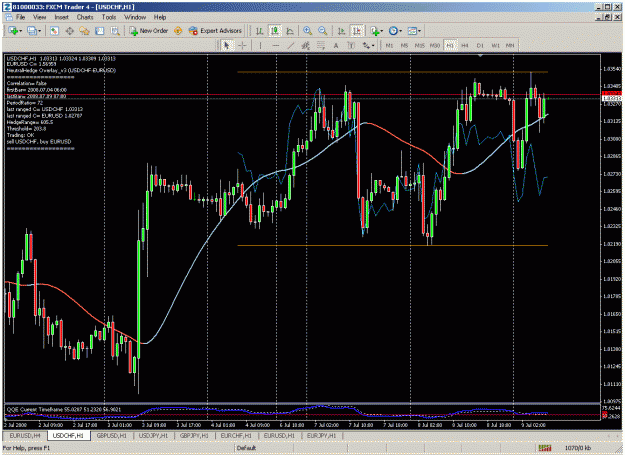Switch timeframe to M30

click(434, 45)
